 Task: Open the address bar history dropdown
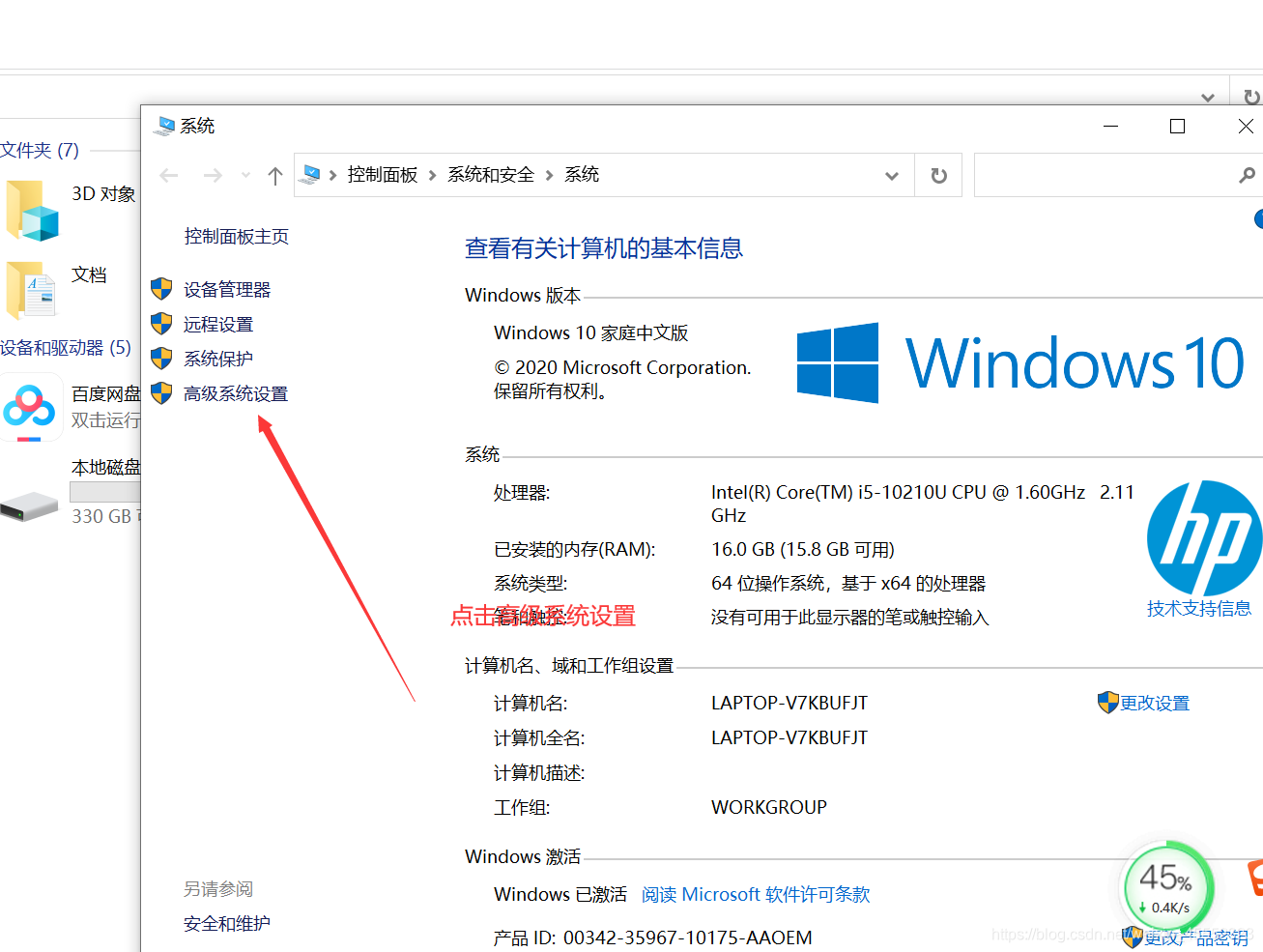pos(892,176)
